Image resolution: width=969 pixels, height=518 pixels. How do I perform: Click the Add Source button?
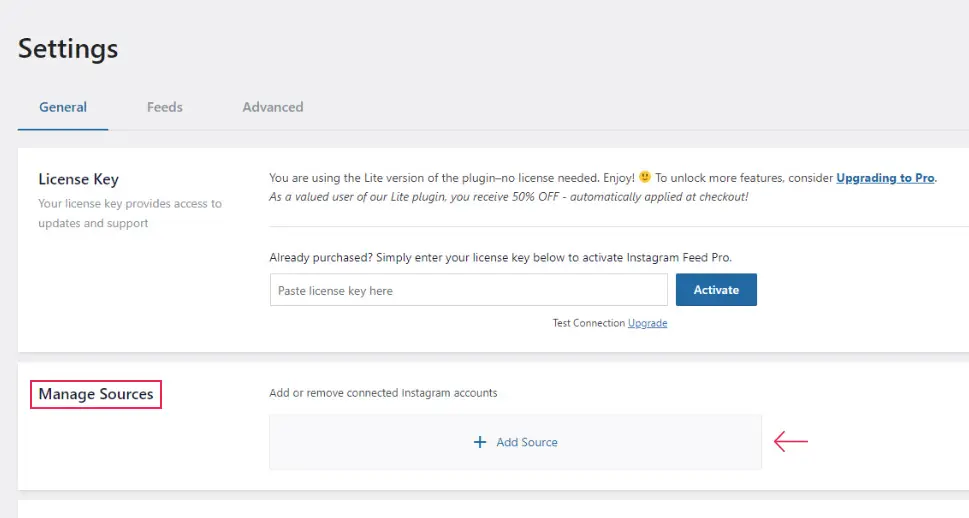[x=515, y=442]
